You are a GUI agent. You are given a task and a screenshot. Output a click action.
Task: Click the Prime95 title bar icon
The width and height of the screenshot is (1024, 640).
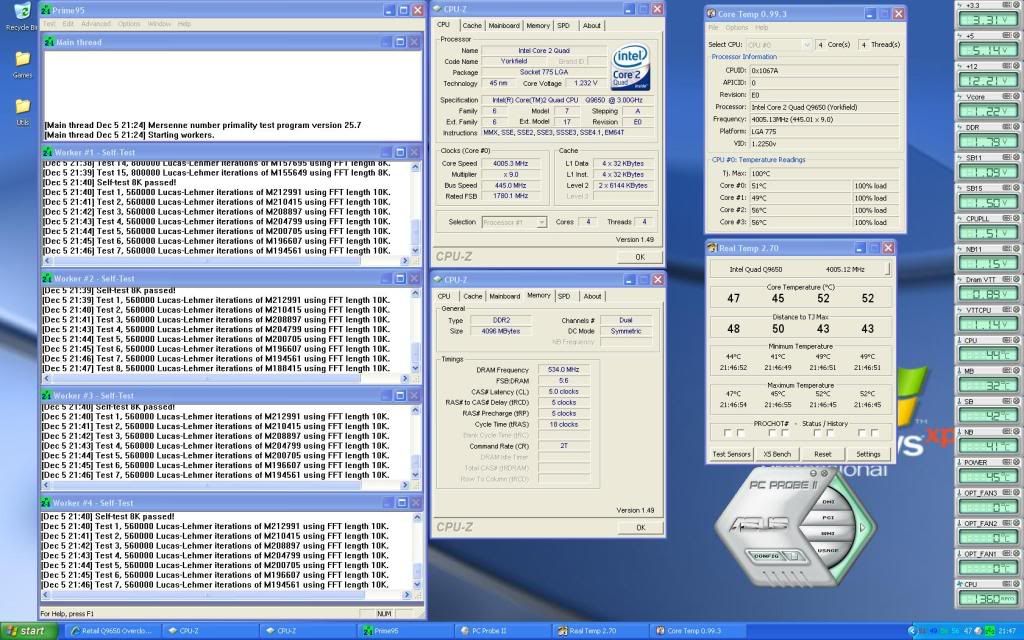coord(46,10)
